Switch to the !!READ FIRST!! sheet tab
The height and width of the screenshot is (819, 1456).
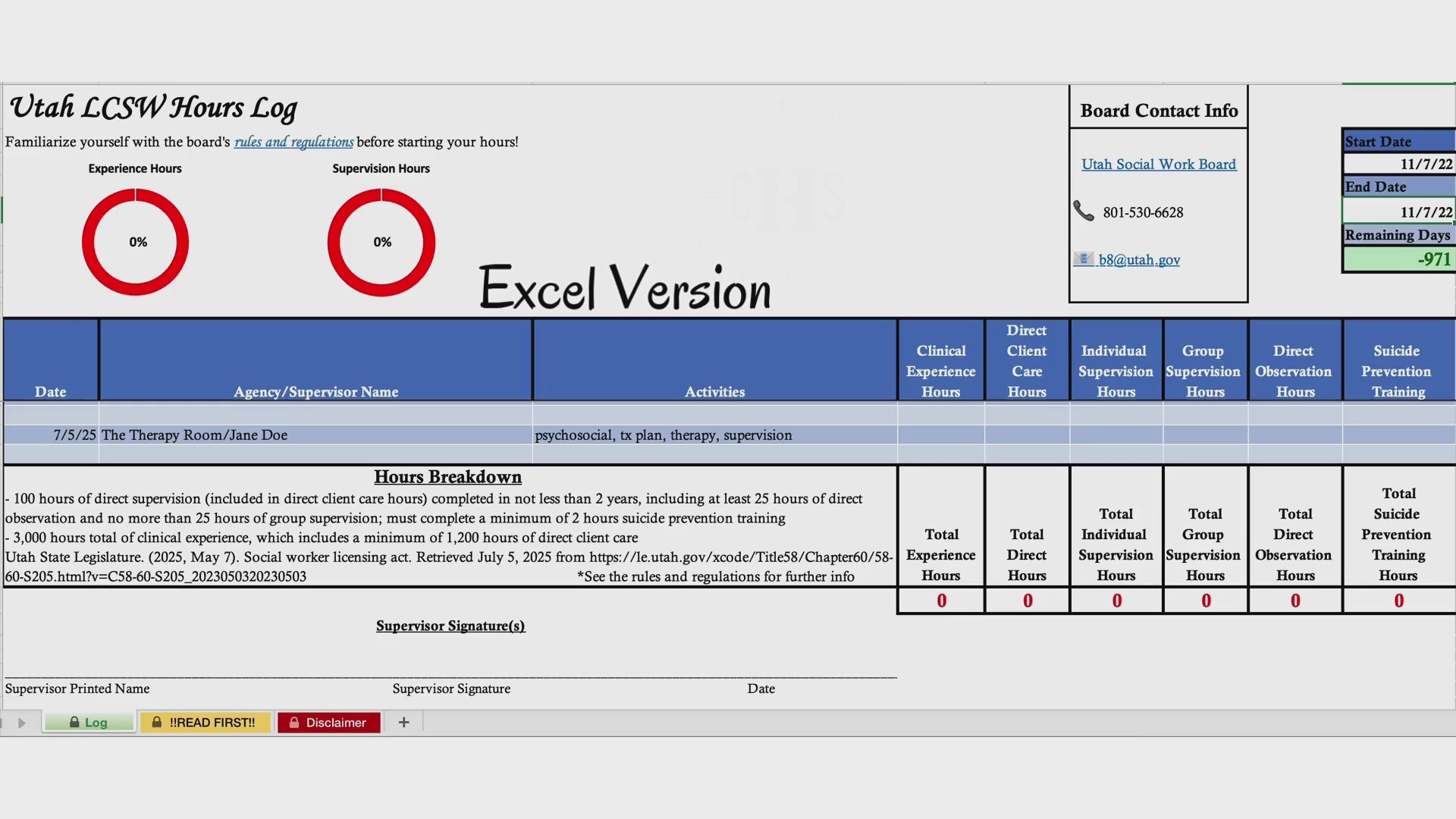coord(204,722)
